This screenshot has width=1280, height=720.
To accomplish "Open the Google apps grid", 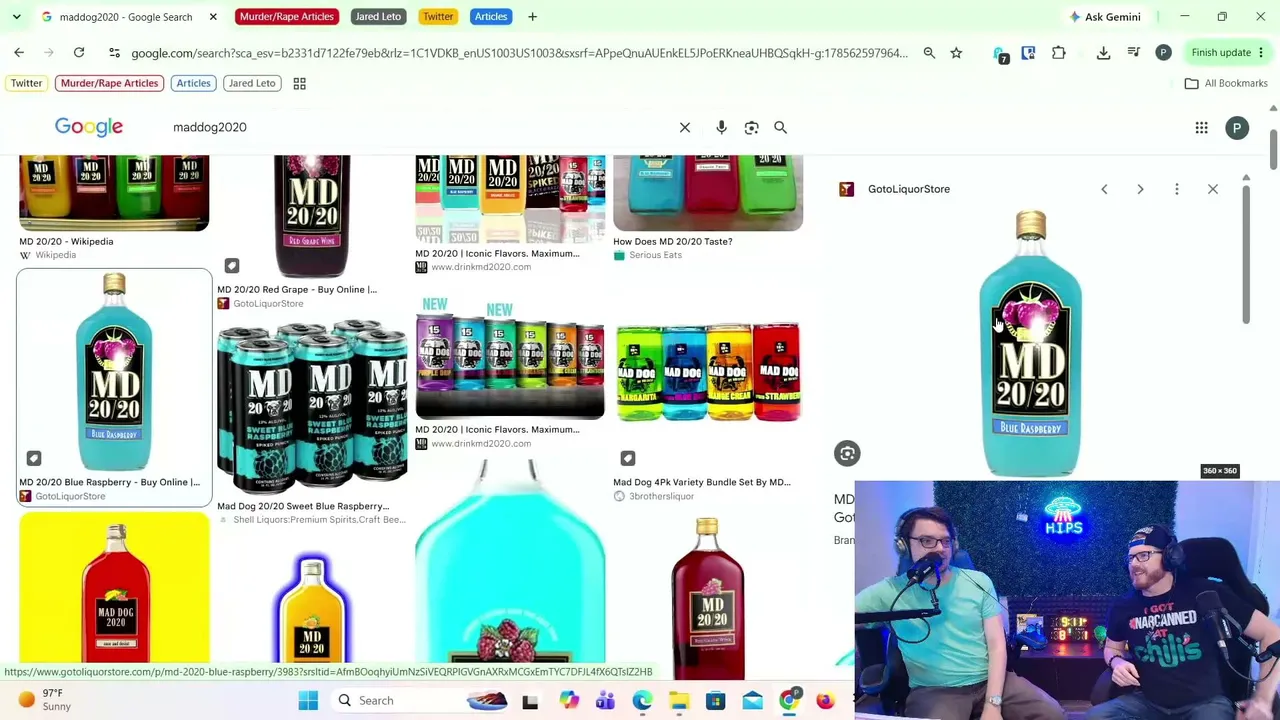I will point(1201,128).
